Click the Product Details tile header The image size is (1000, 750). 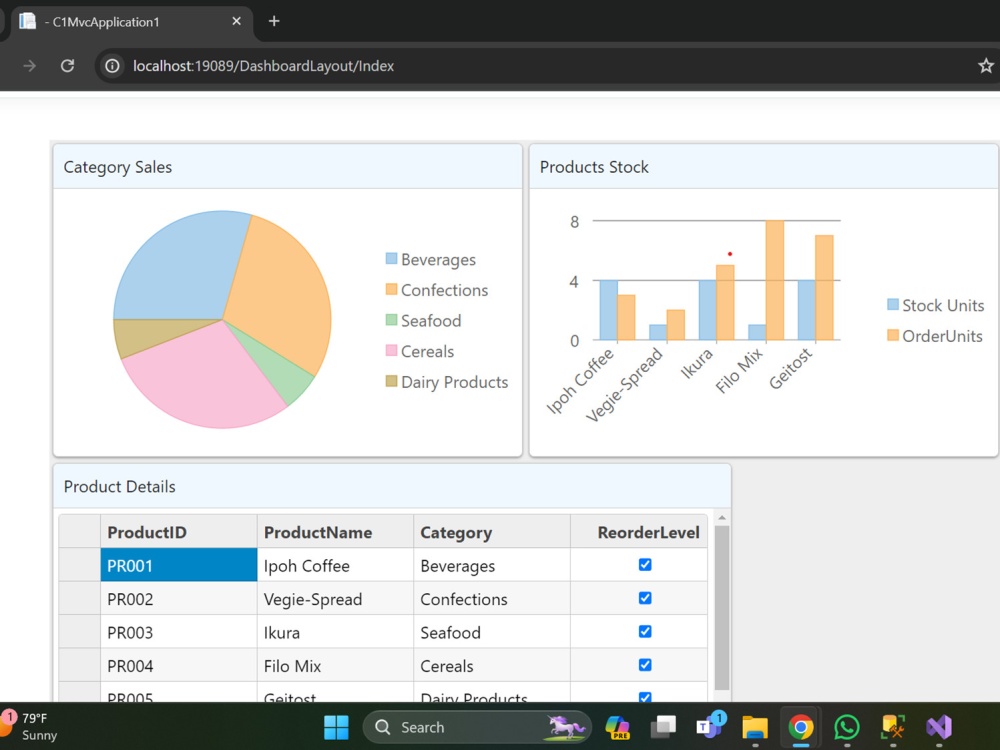(x=392, y=486)
